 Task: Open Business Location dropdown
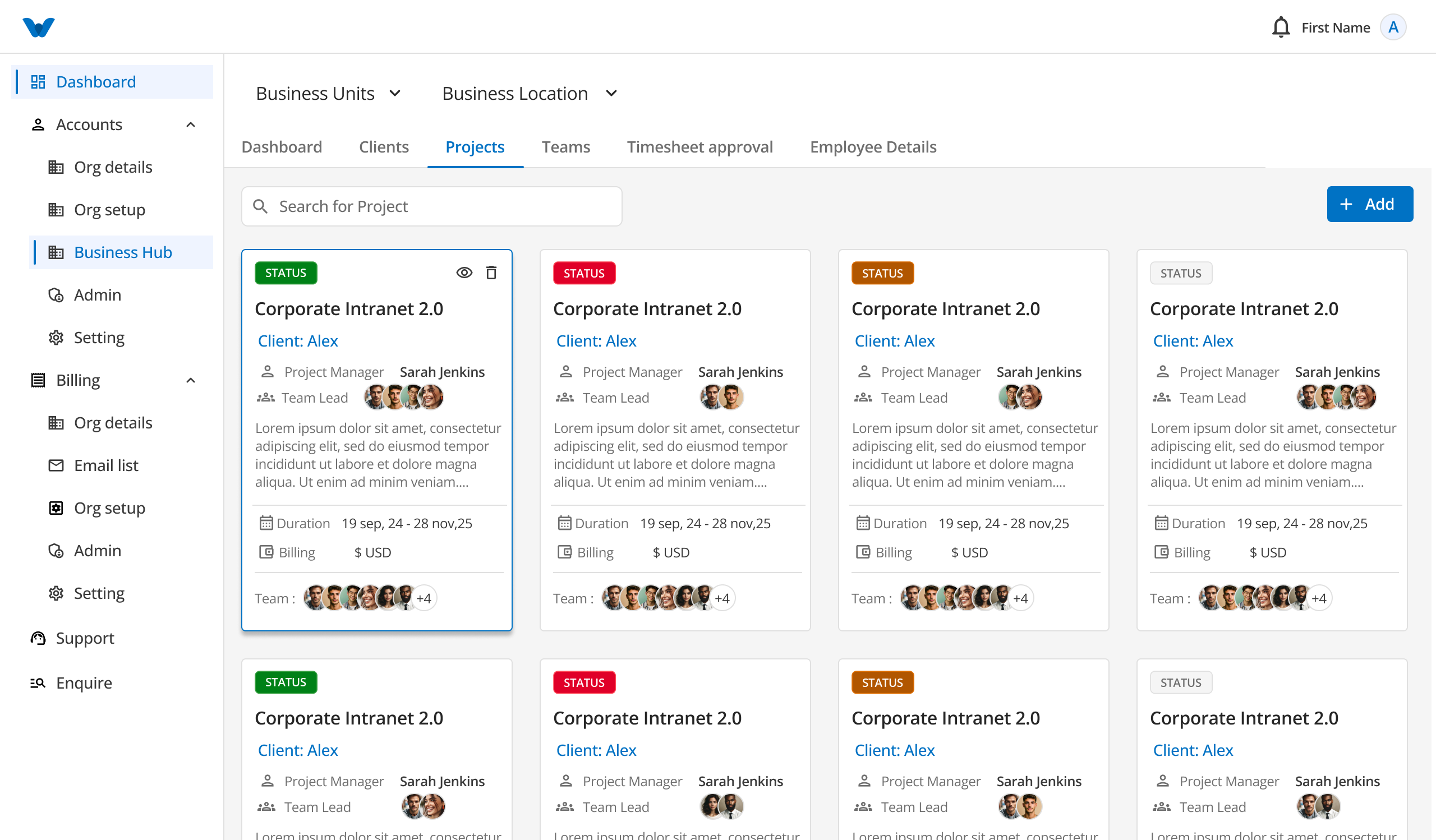point(530,94)
